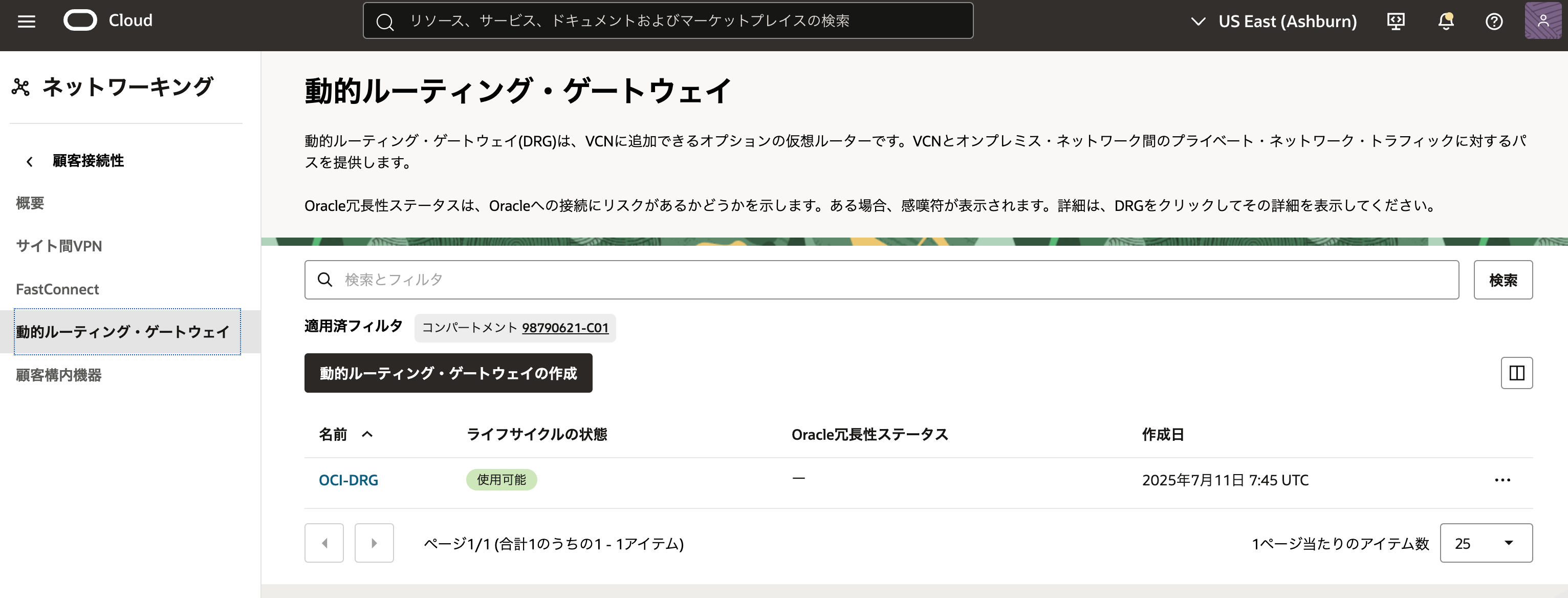Open the hamburger navigation menu

pos(26,22)
